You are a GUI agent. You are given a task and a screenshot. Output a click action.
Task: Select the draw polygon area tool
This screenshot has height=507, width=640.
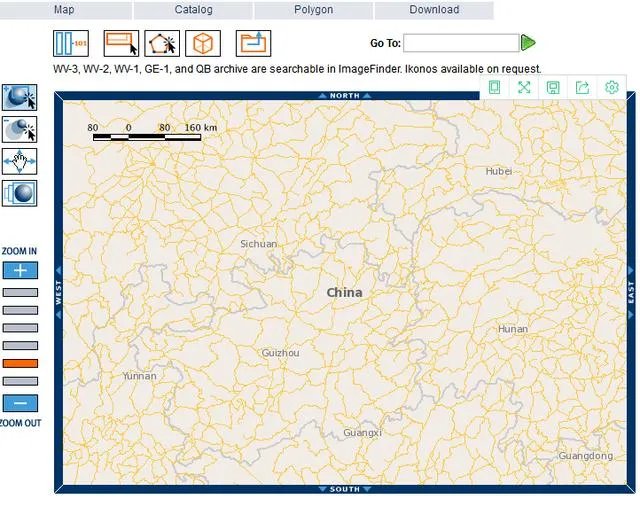(x=161, y=43)
